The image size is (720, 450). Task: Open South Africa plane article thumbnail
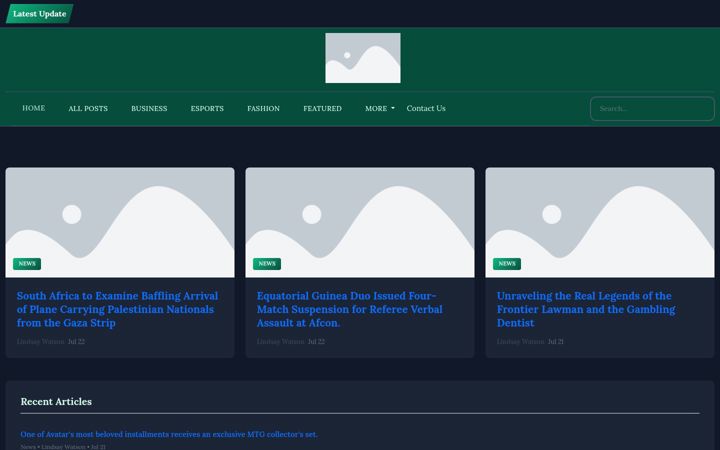120,222
